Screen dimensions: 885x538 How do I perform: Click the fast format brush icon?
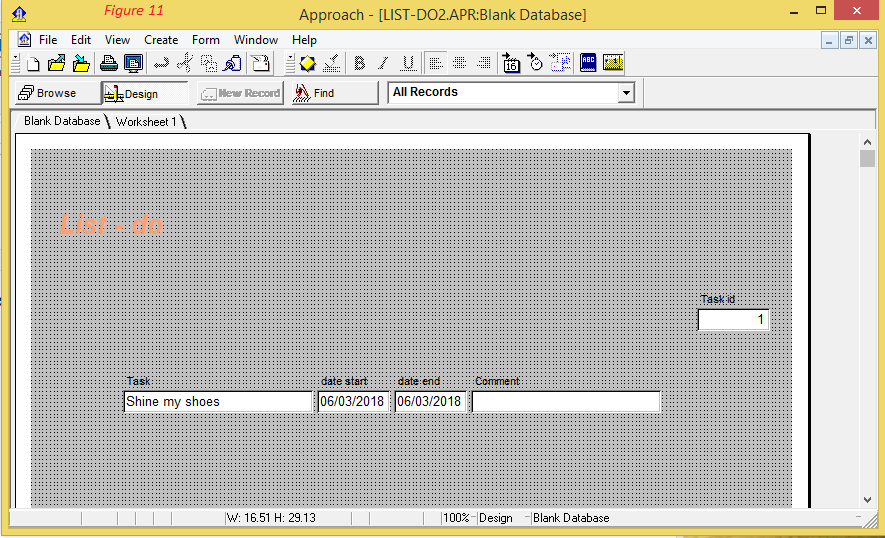click(x=332, y=63)
